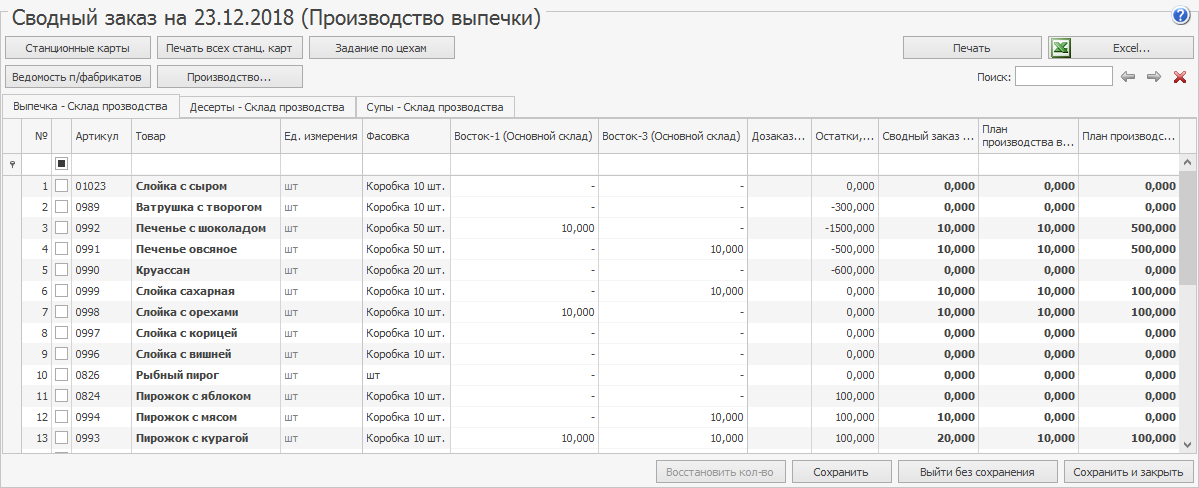Sort by the Фасовка column header
This screenshot has width=1199, height=488.
(x=405, y=135)
